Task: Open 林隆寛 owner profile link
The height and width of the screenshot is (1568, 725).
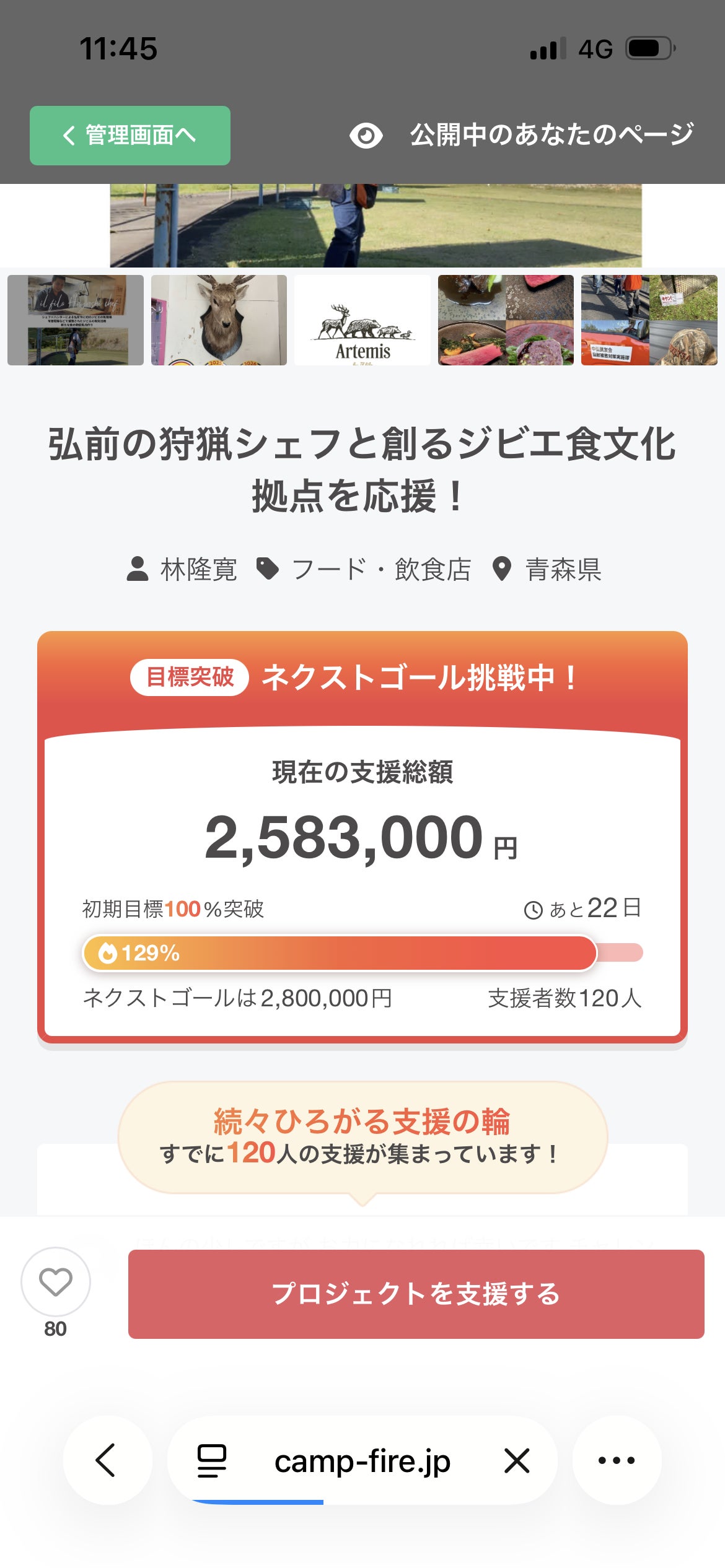Action: click(x=198, y=569)
